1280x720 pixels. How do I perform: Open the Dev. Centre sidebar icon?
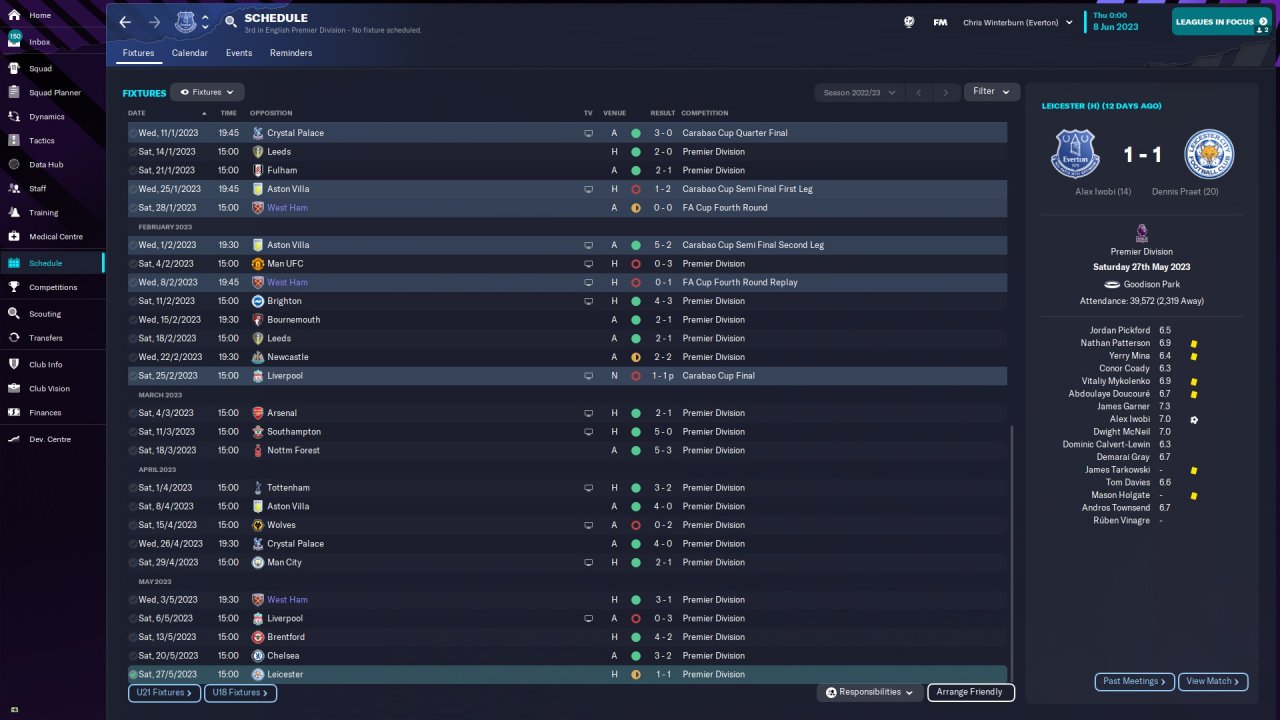coord(14,440)
